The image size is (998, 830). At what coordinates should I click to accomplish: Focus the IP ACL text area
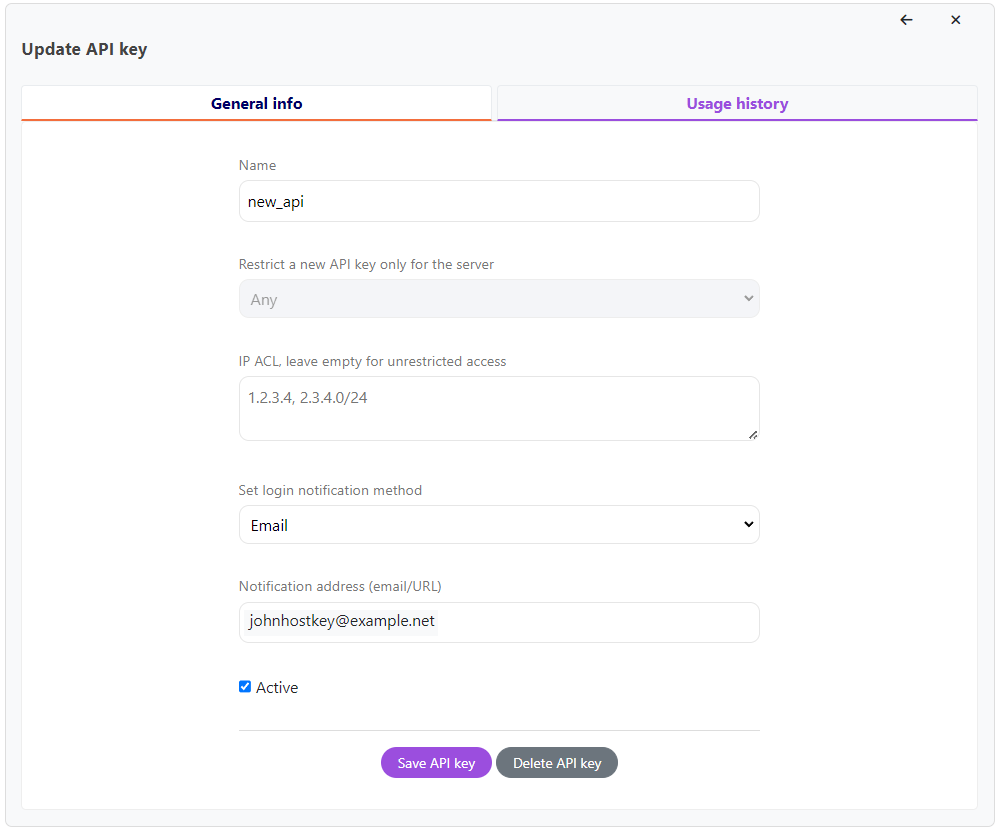[498, 408]
